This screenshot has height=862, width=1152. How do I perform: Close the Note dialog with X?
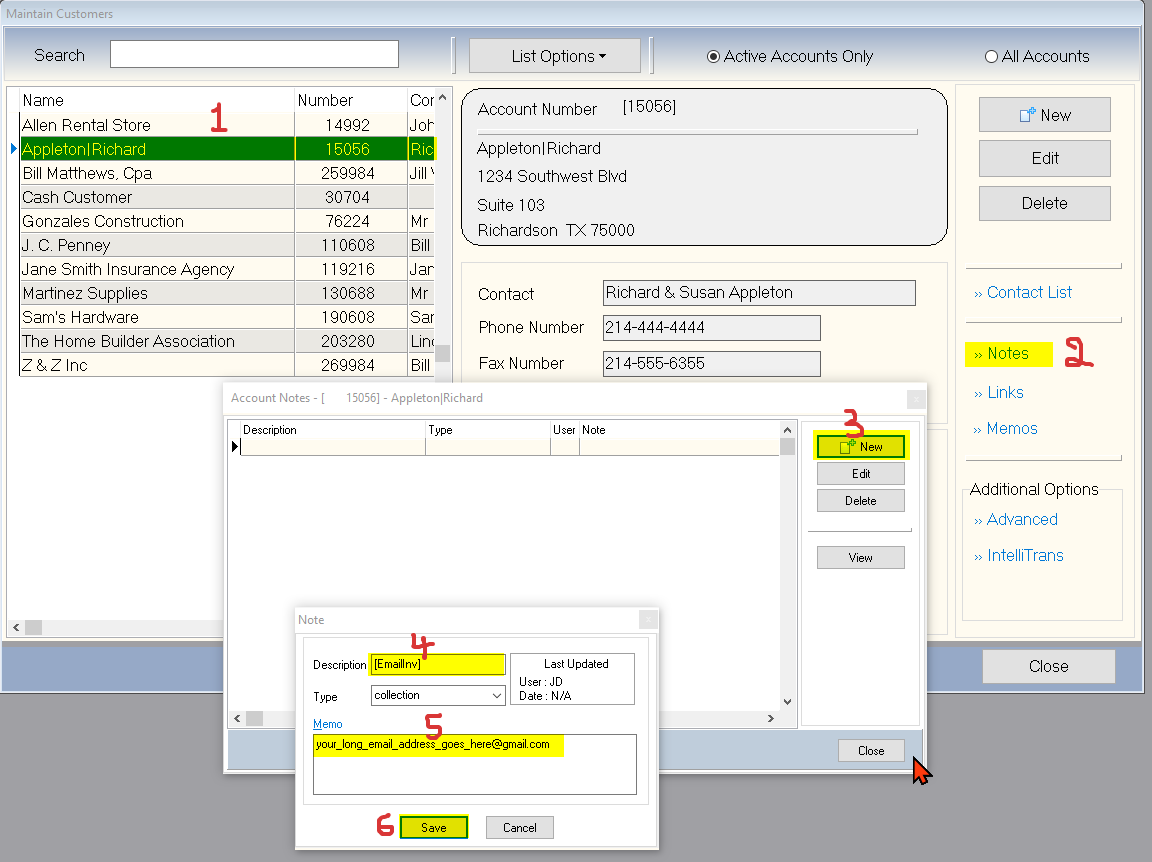pyautogui.click(x=648, y=620)
